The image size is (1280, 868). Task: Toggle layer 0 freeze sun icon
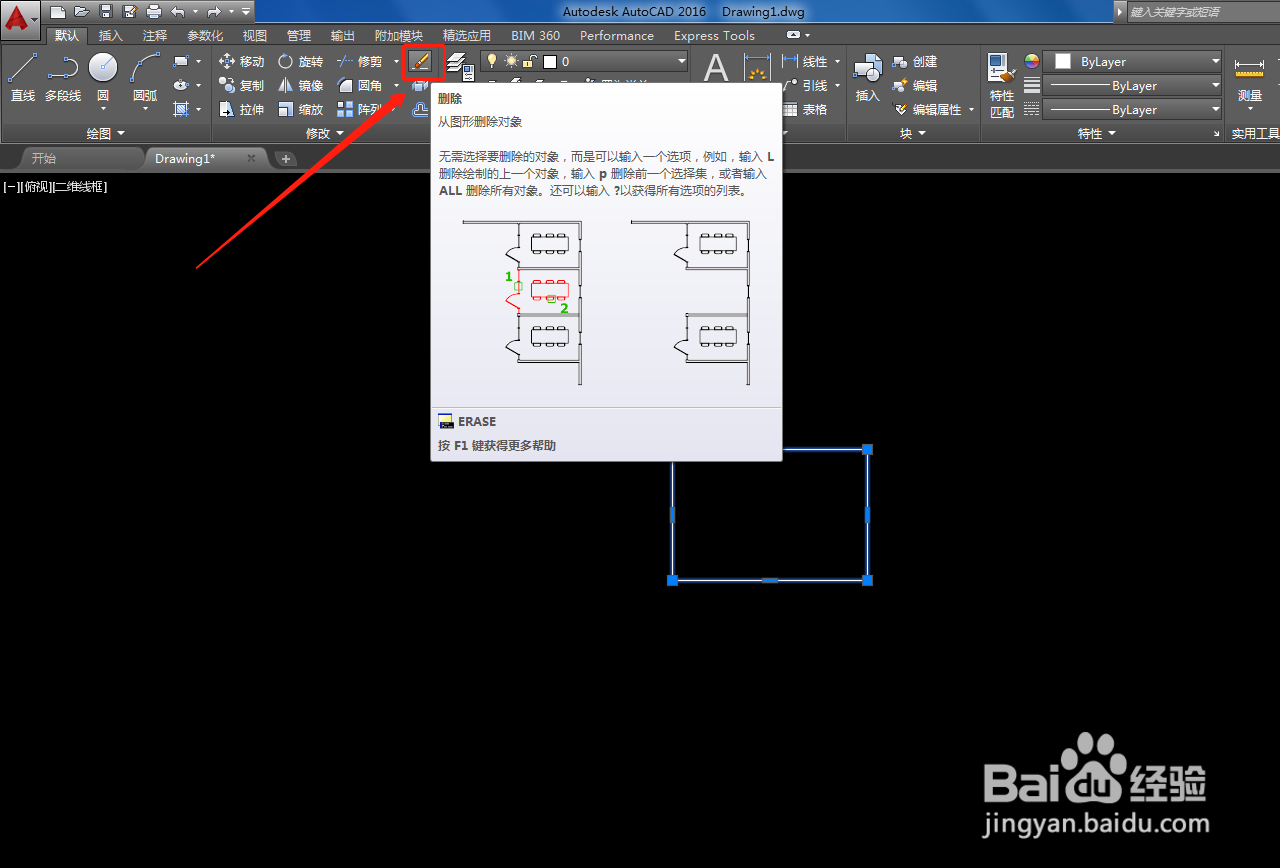coord(511,61)
